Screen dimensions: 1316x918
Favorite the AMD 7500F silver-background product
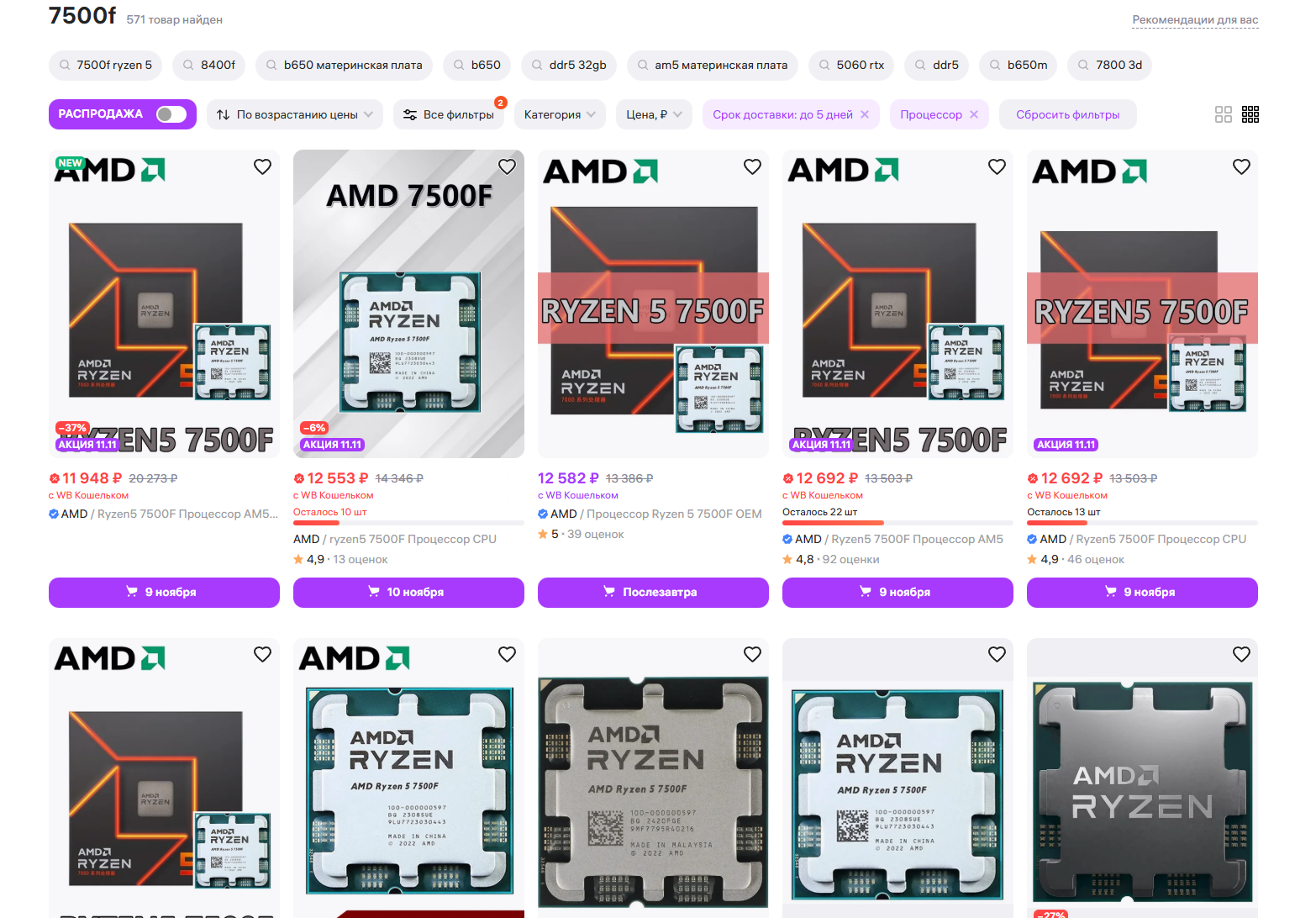click(x=507, y=166)
